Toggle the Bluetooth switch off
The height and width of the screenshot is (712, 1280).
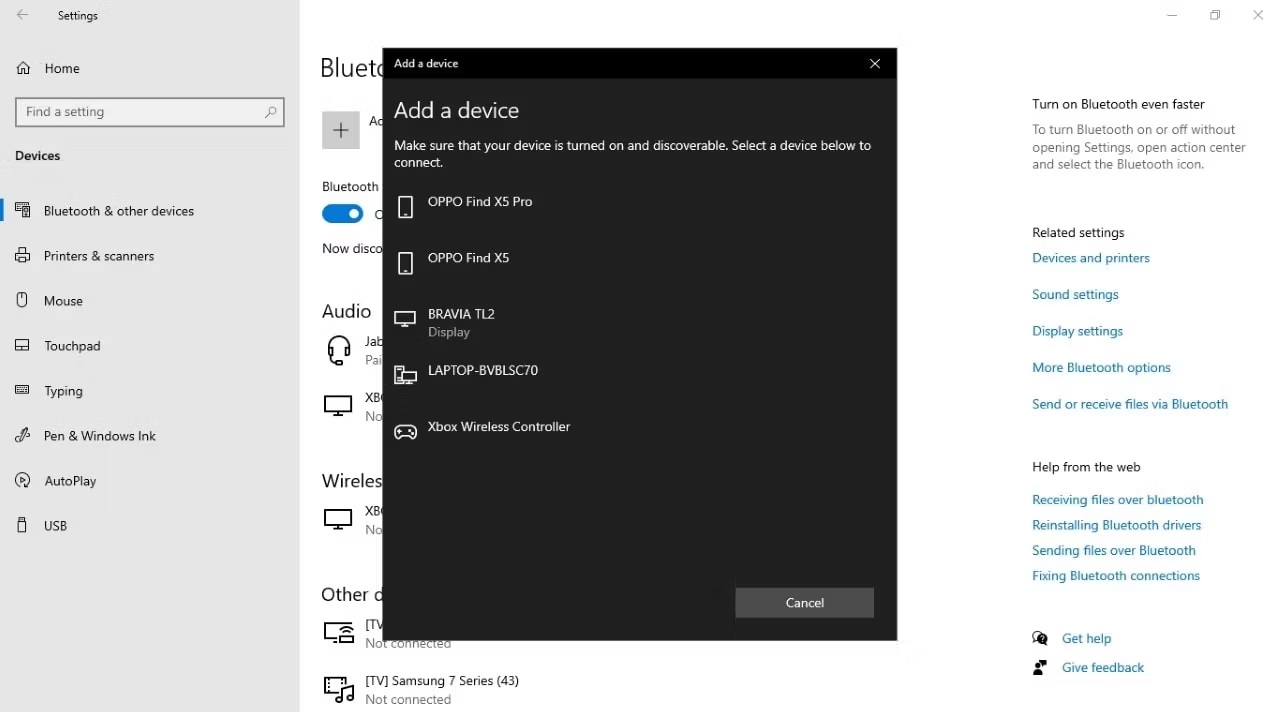click(x=342, y=213)
